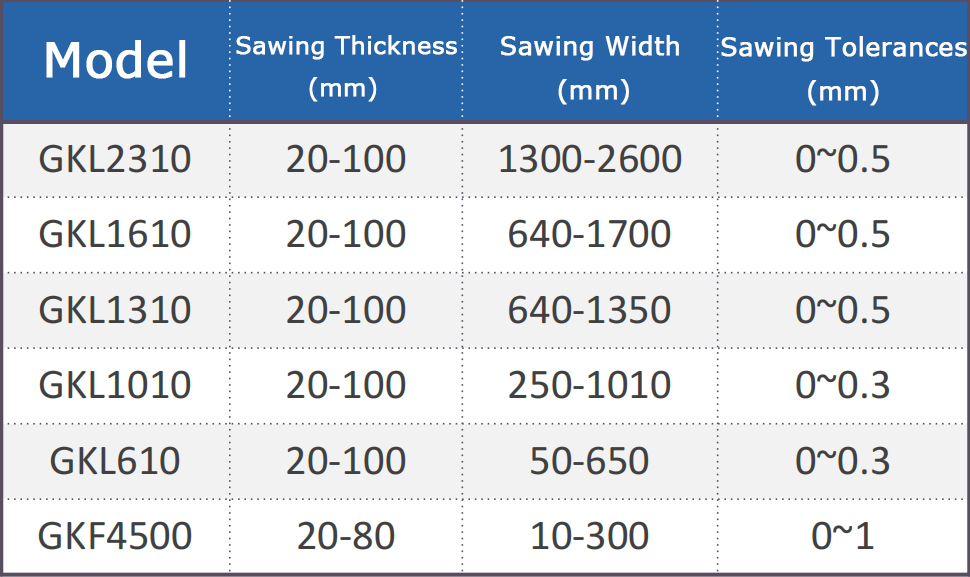Select the 640-1700 width cell
This screenshot has height=577, width=970.
(590, 234)
